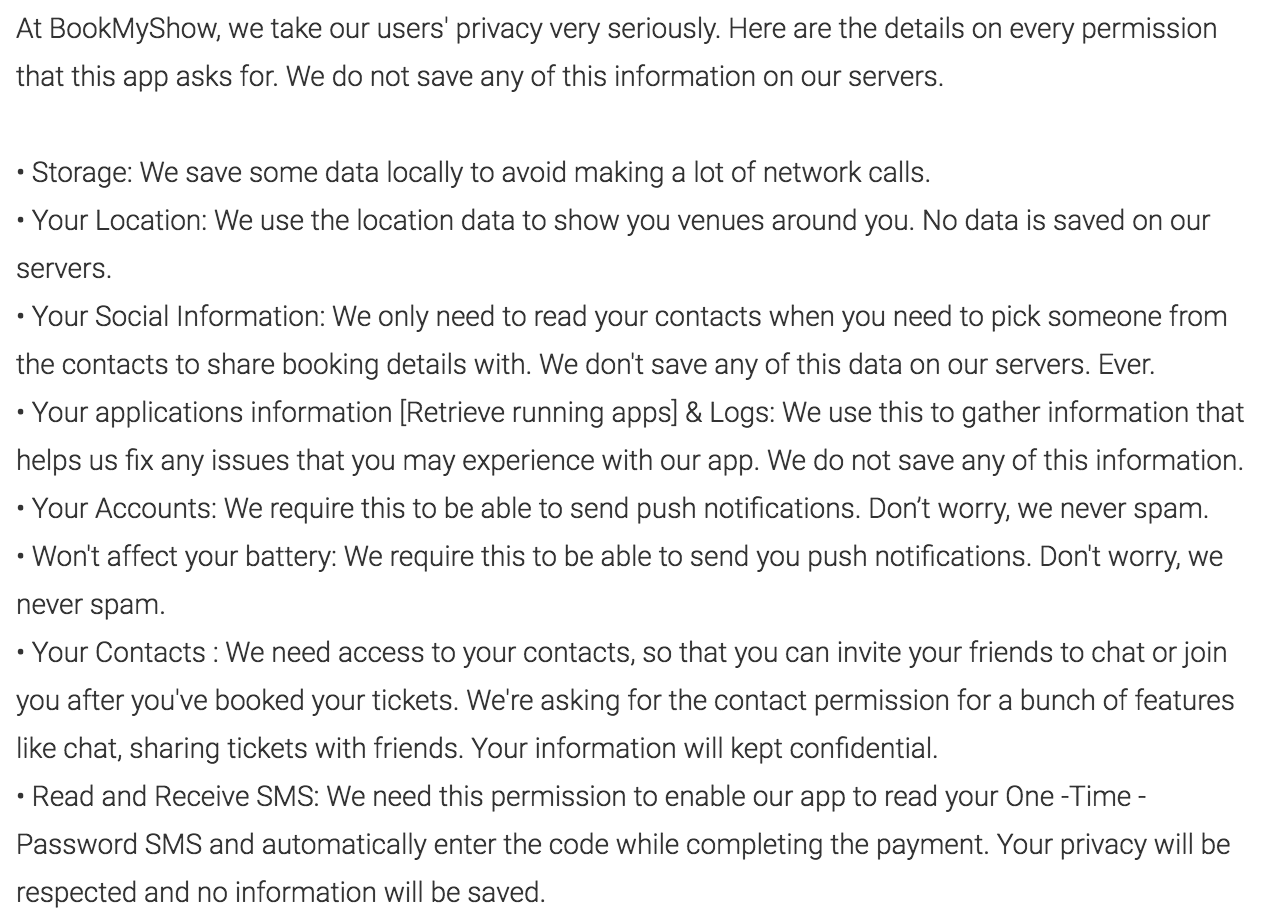
Task: Click the word "Ever." ending the social paragraph
Action: pyautogui.click(x=1126, y=365)
